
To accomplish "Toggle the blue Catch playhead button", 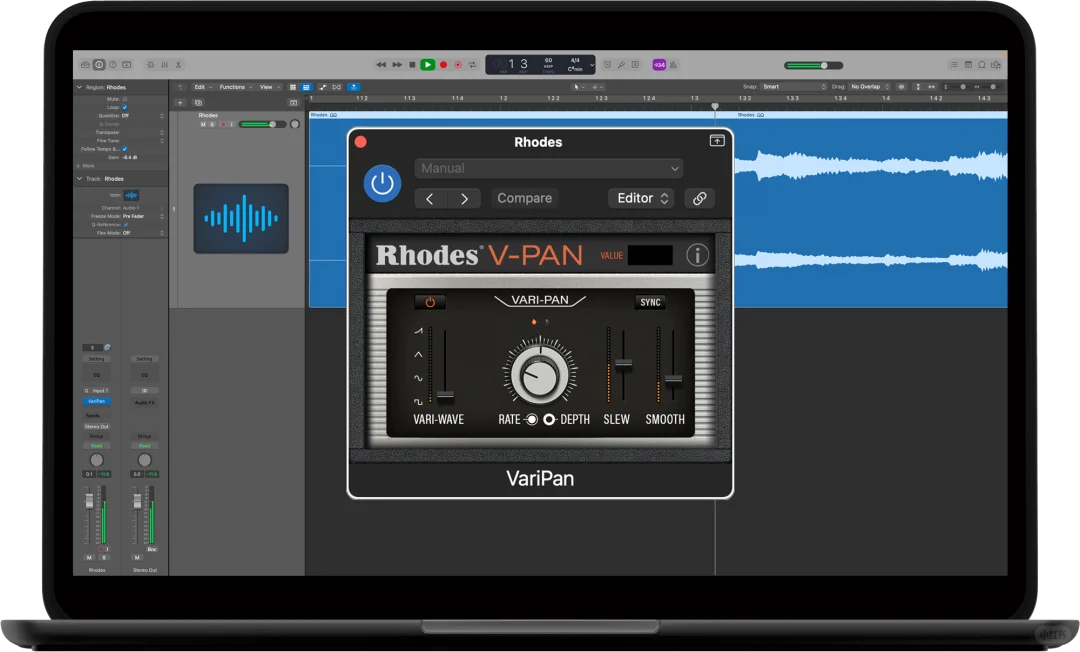I will pos(353,87).
